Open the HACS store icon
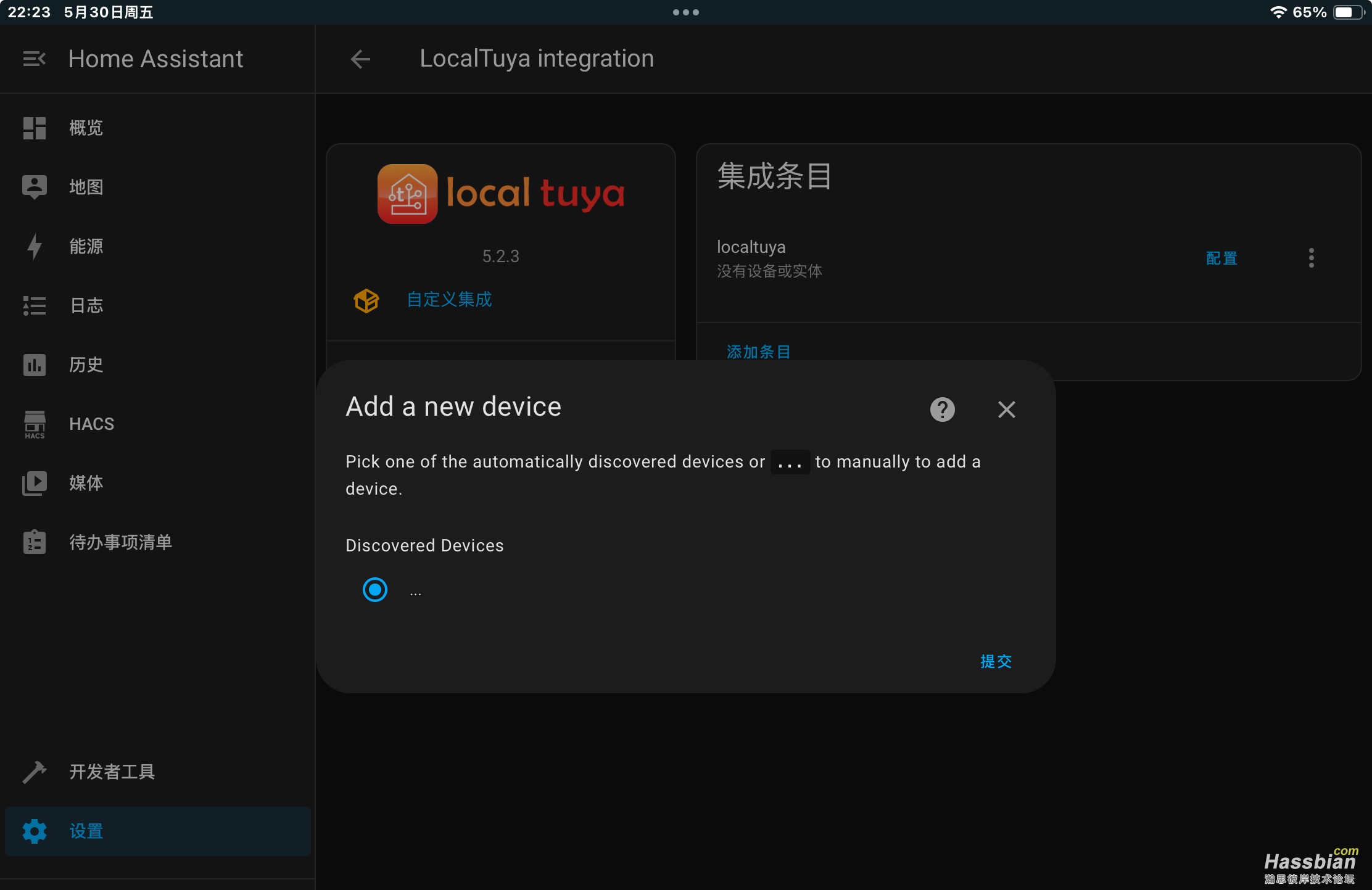This screenshot has width=1372, height=890. click(x=35, y=424)
